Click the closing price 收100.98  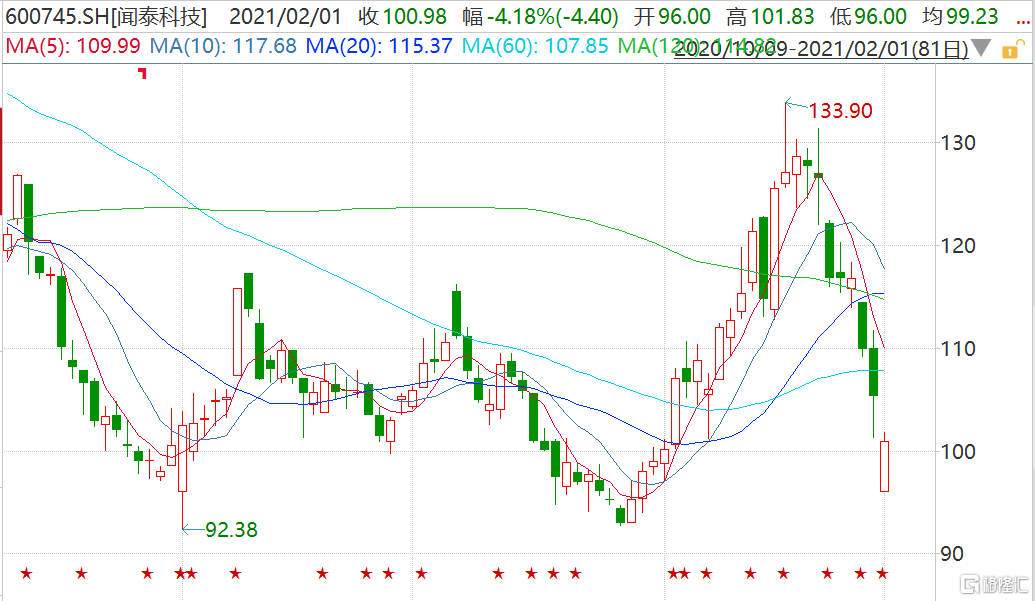pos(403,16)
